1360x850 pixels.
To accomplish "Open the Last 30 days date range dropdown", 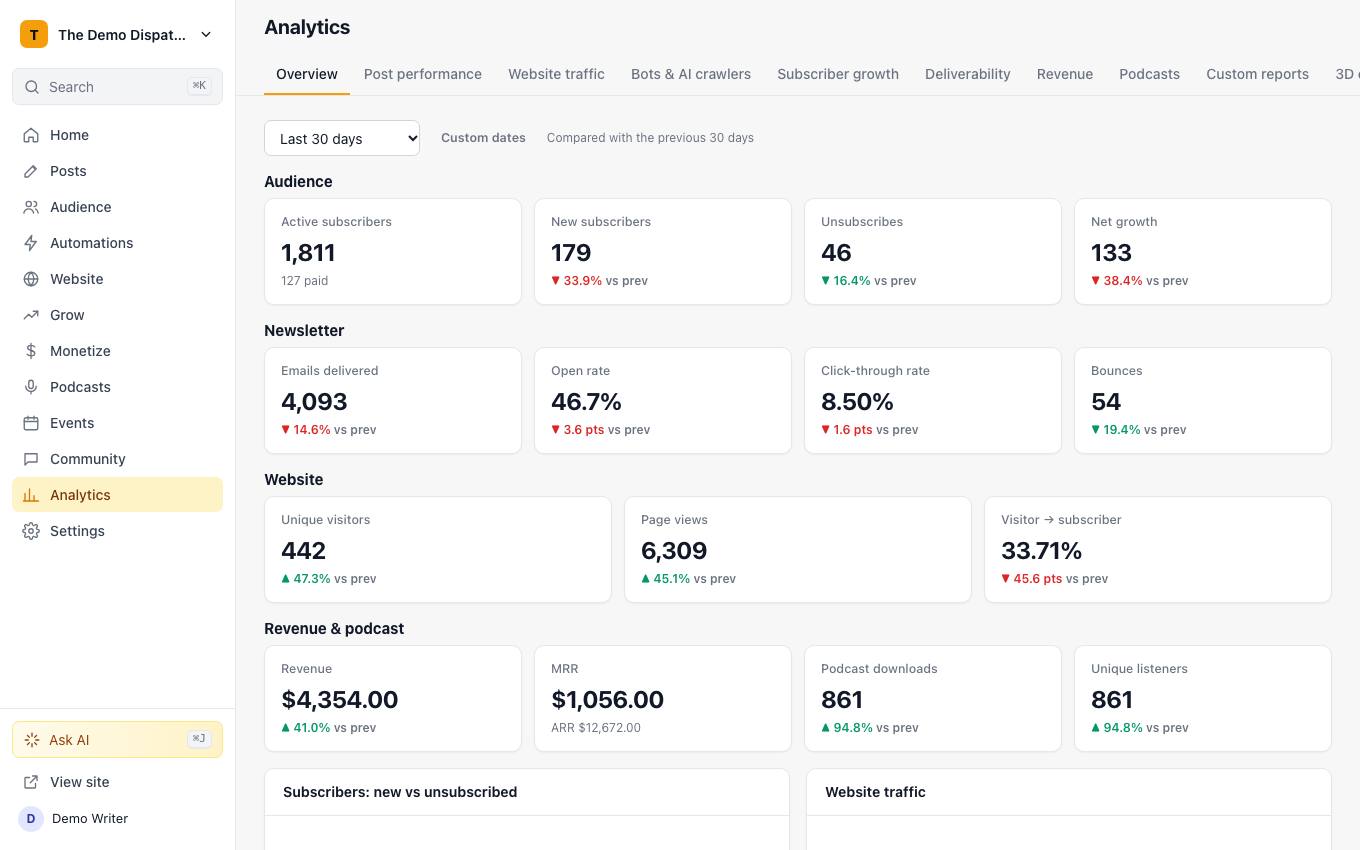I will click(342, 138).
